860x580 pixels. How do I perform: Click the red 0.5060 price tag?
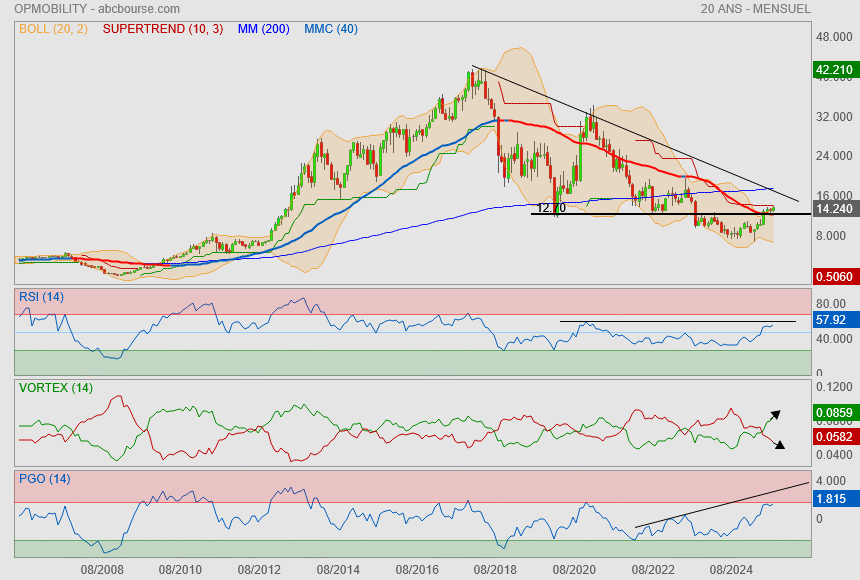pyautogui.click(x=835, y=276)
